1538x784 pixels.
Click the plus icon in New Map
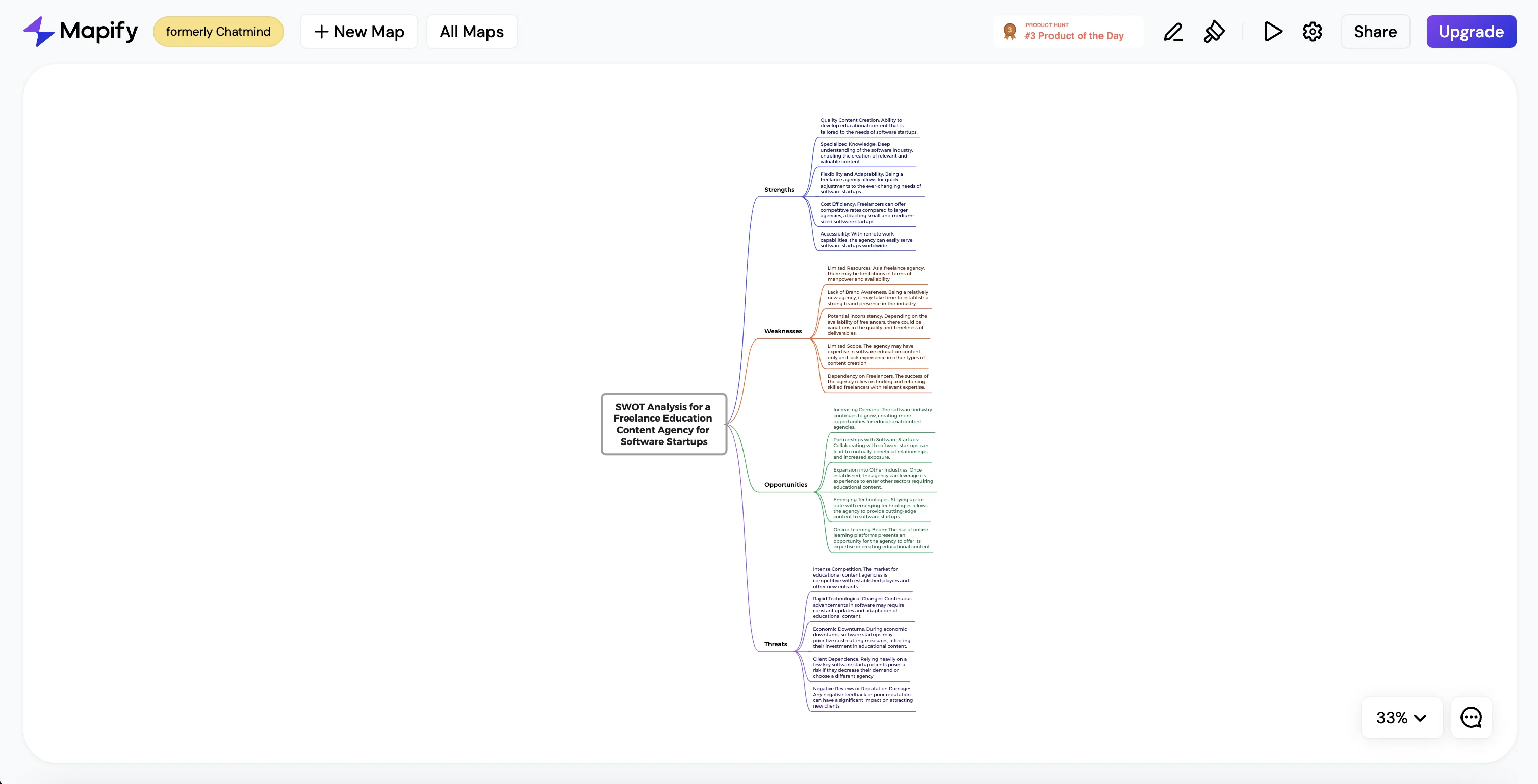(321, 32)
